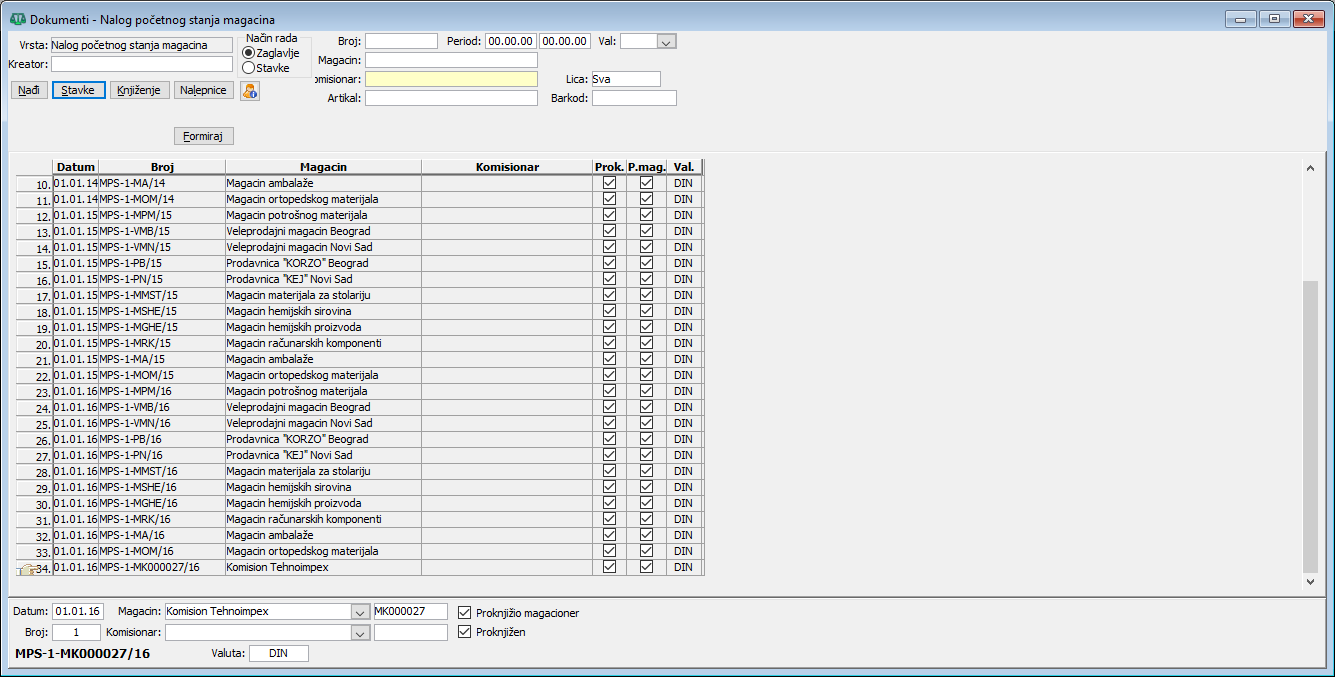Click into the yellow Komisionar filter field
The width and height of the screenshot is (1335, 677).
tap(451, 79)
